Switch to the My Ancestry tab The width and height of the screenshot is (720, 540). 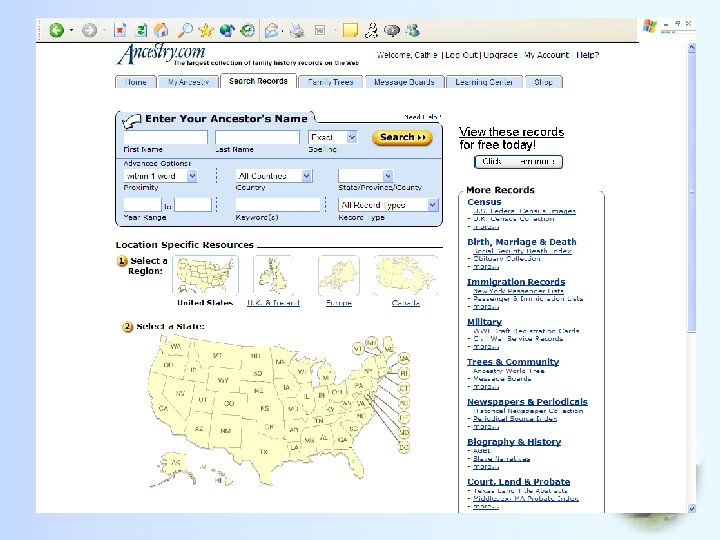pyautogui.click(x=188, y=82)
